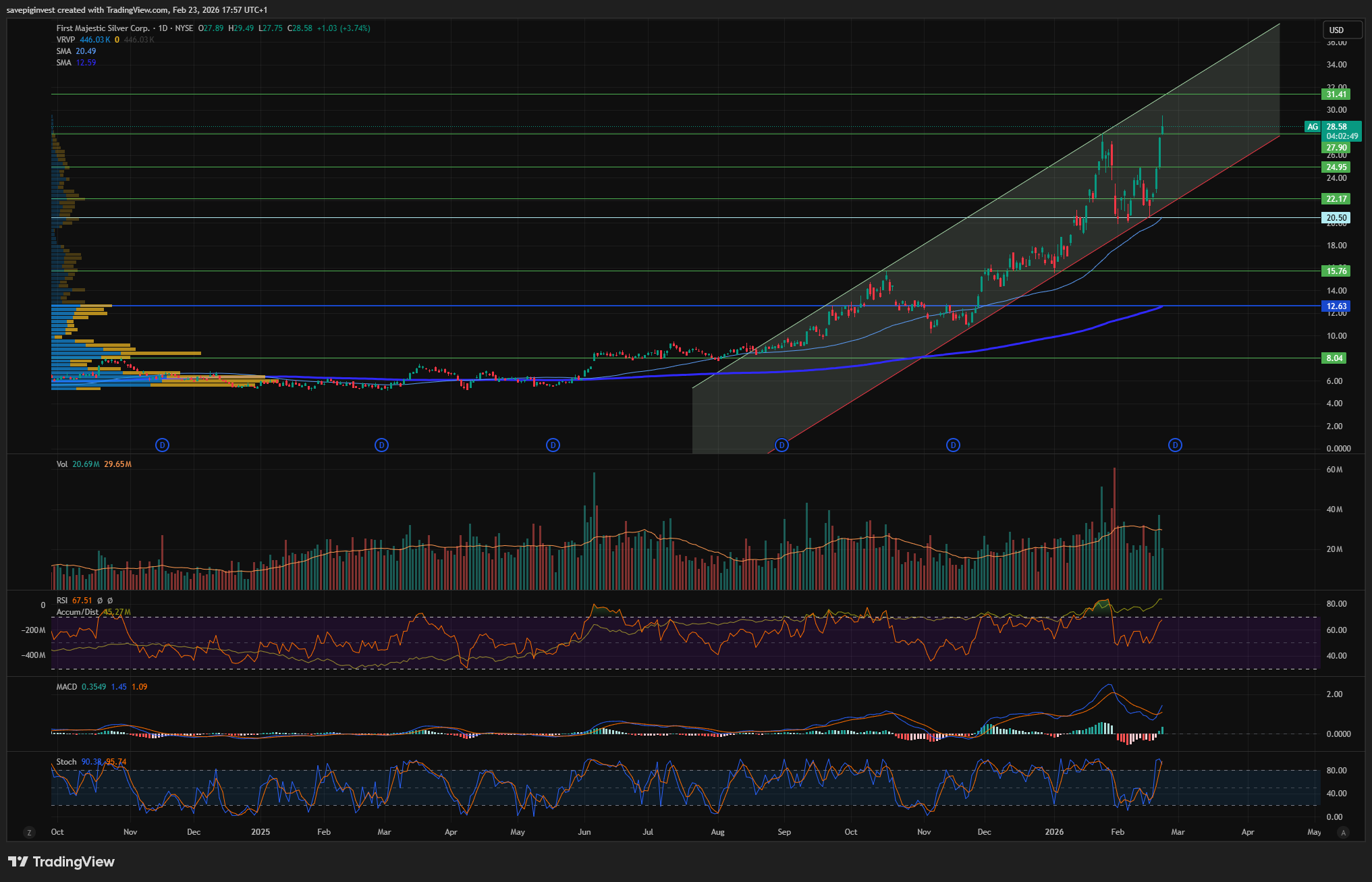Click the 31.41 horizontal line price label

tap(1336, 94)
